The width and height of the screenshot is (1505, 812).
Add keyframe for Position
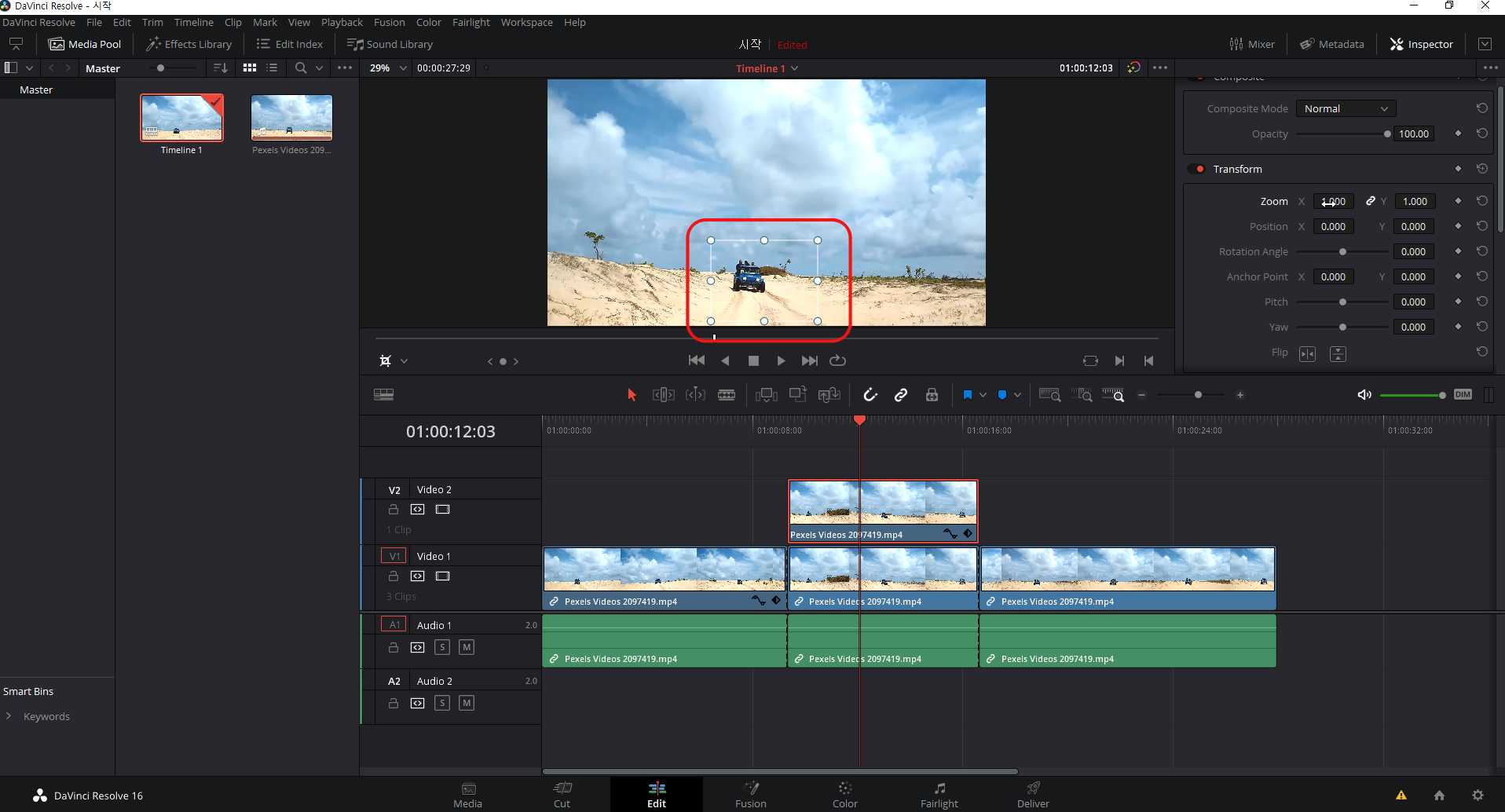[1458, 226]
